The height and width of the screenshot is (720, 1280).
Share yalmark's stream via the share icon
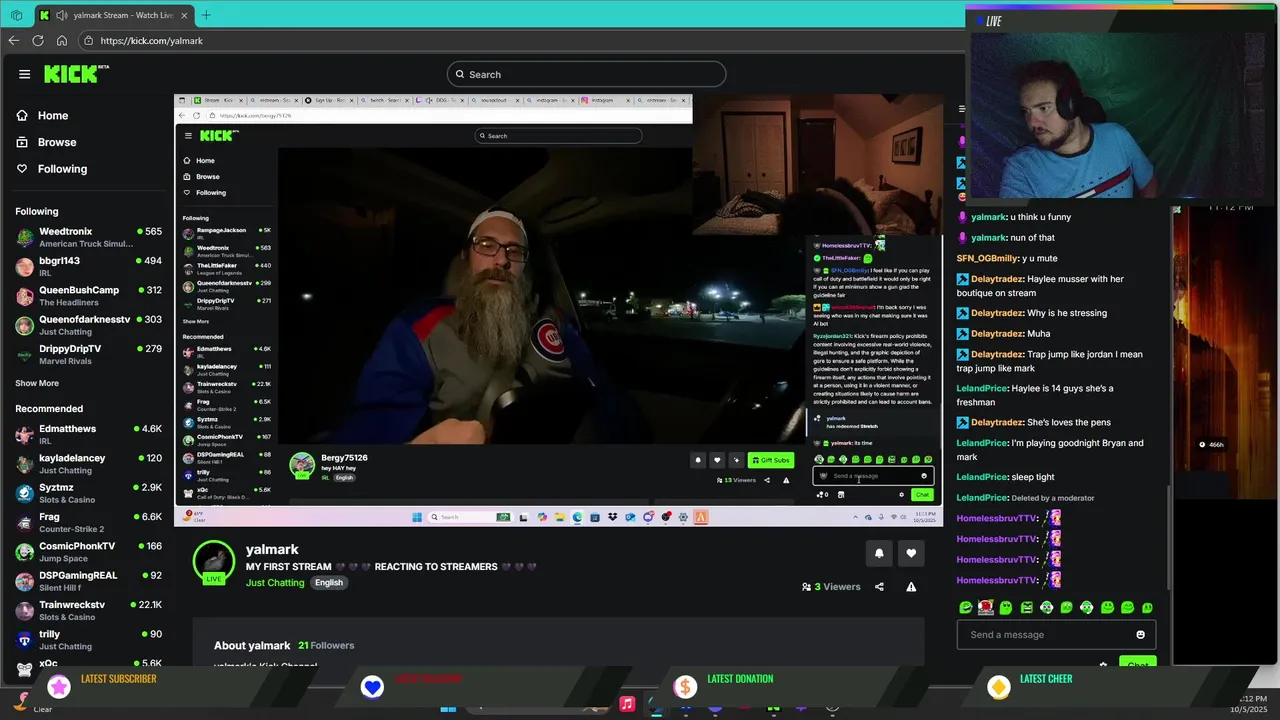click(879, 587)
